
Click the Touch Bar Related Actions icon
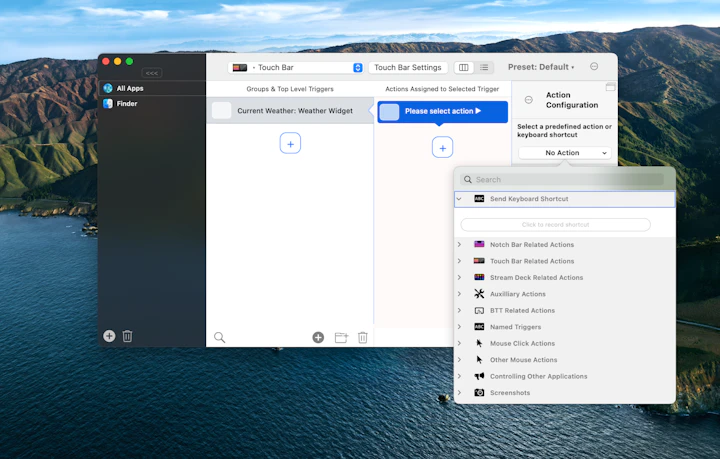479,261
